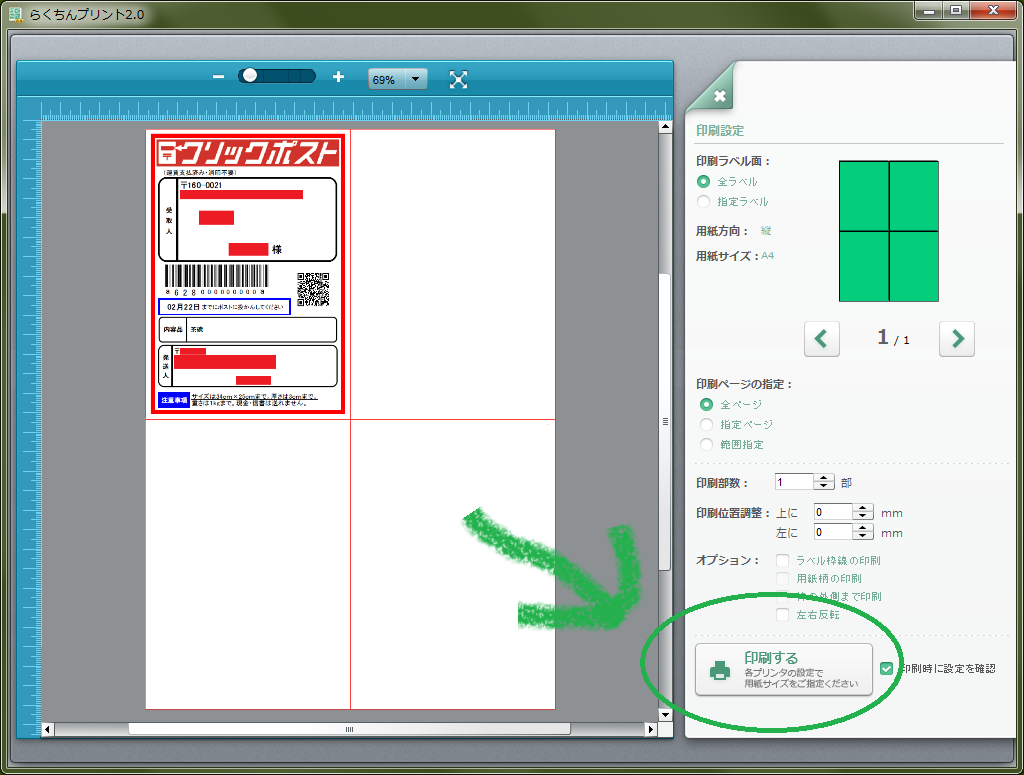Click the 用紙方向 縦 value
The height and width of the screenshot is (775, 1024).
(766, 230)
